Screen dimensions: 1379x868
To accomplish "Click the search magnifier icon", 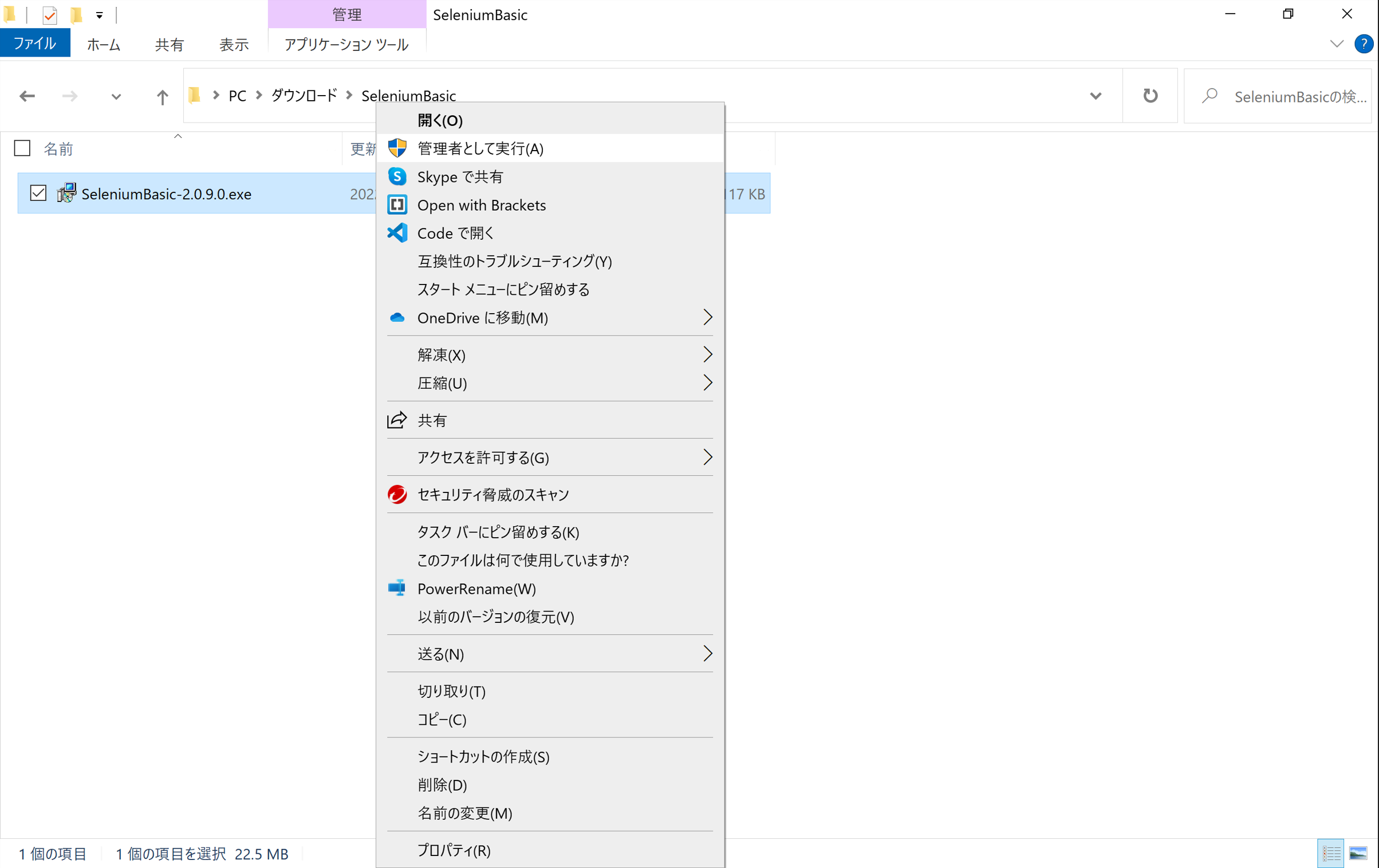I will click(x=1209, y=96).
